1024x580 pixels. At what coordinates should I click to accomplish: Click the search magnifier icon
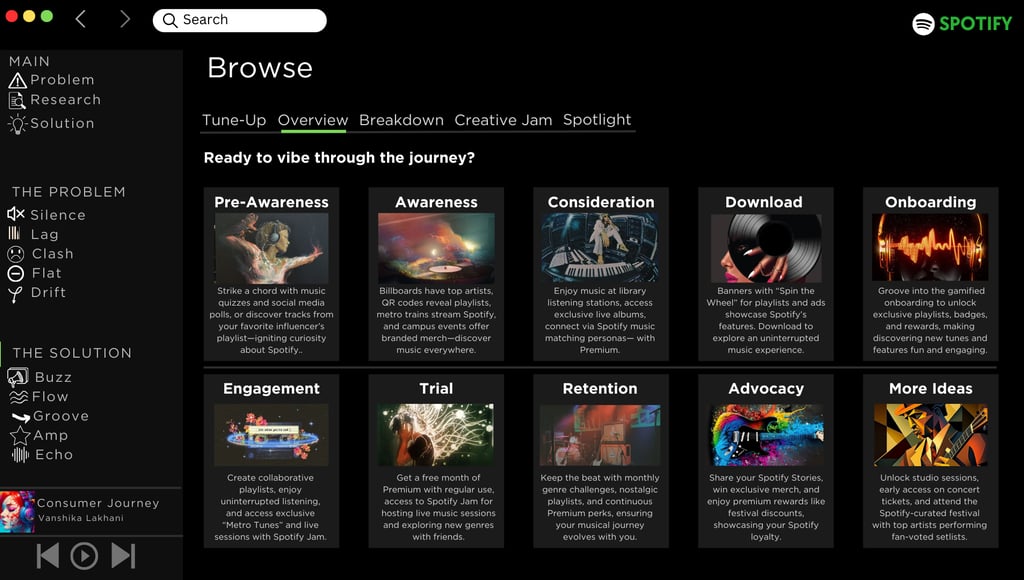click(170, 20)
